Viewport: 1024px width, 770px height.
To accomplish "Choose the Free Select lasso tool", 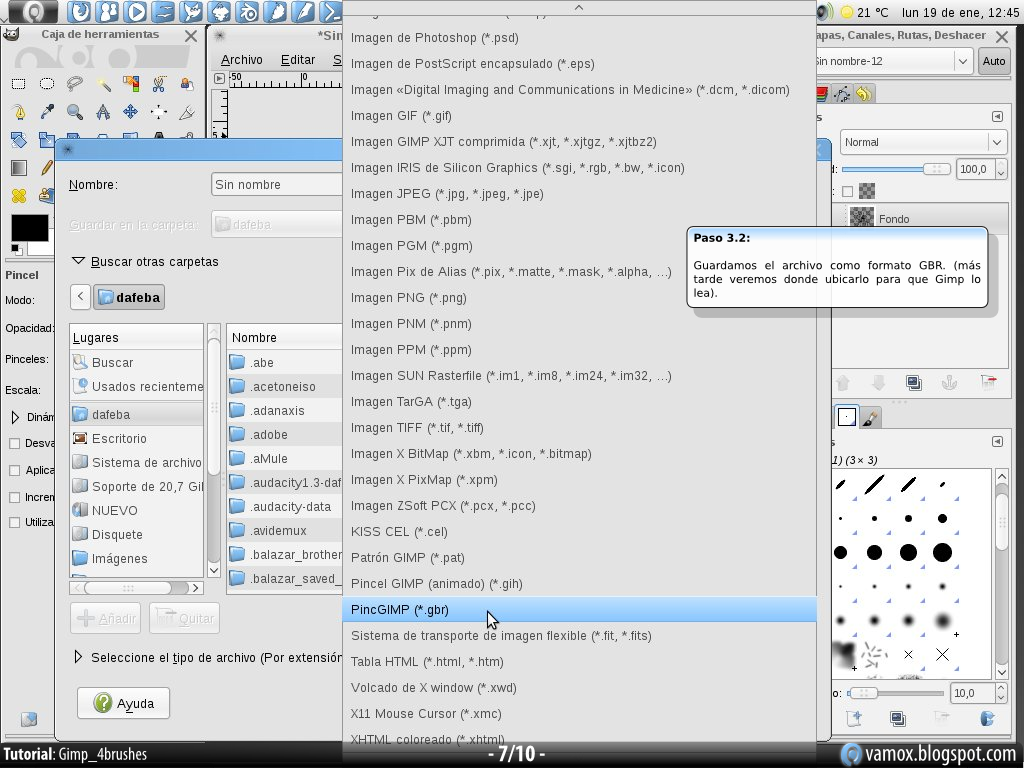I will 74,84.
